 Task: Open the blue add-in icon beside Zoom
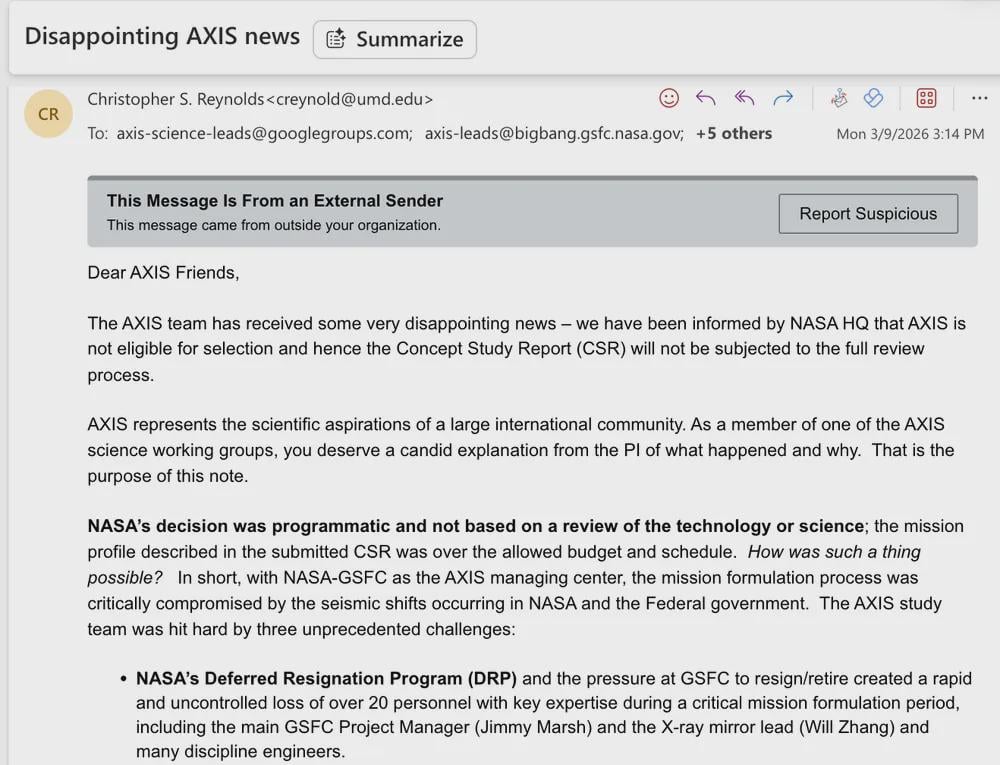click(874, 98)
